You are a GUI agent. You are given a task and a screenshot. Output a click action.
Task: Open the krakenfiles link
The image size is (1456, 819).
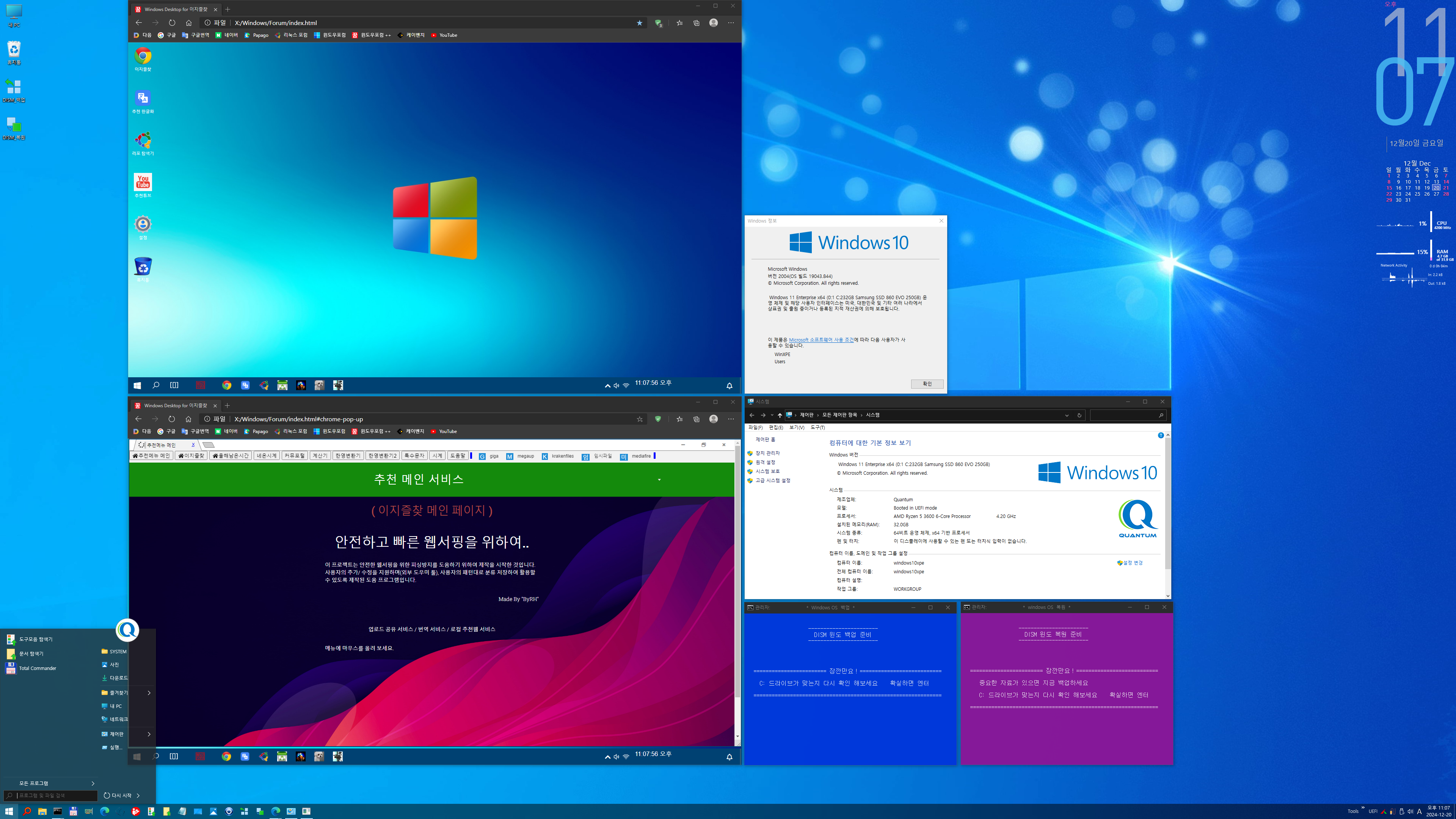click(x=557, y=456)
